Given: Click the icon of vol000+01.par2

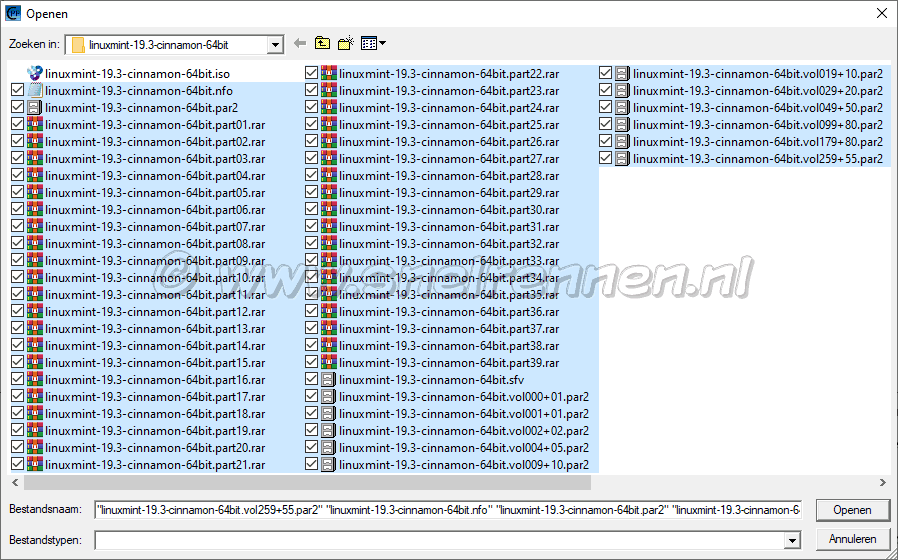Looking at the screenshot, I should [329, 397].
